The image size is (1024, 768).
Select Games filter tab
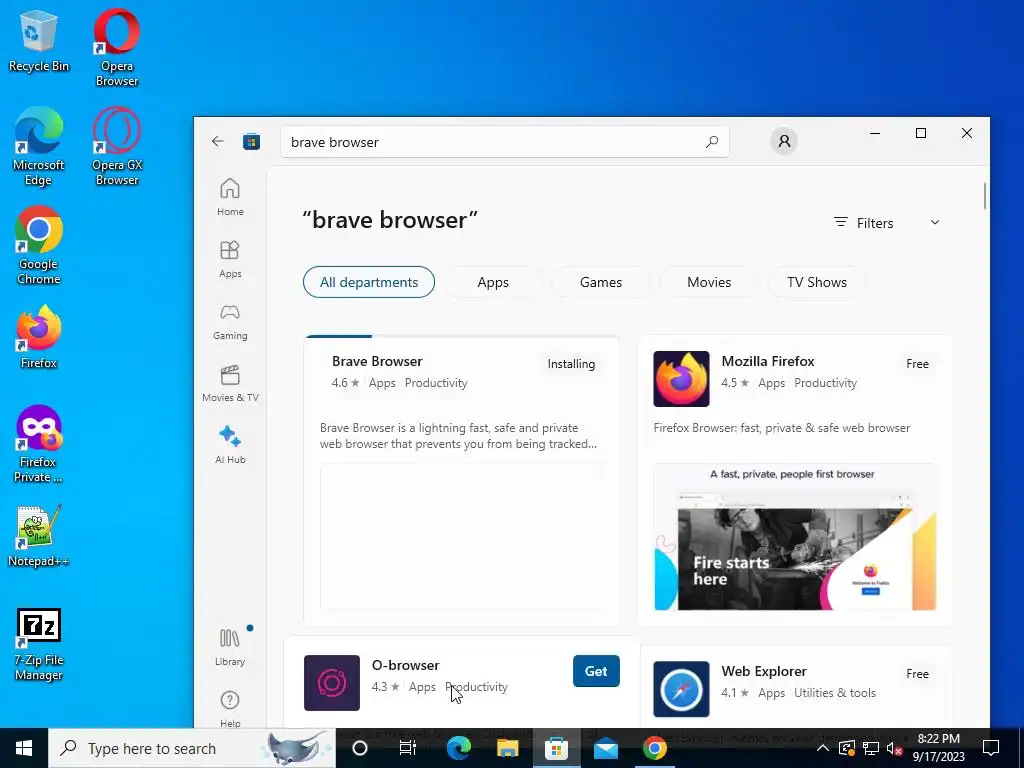(601, 282)
